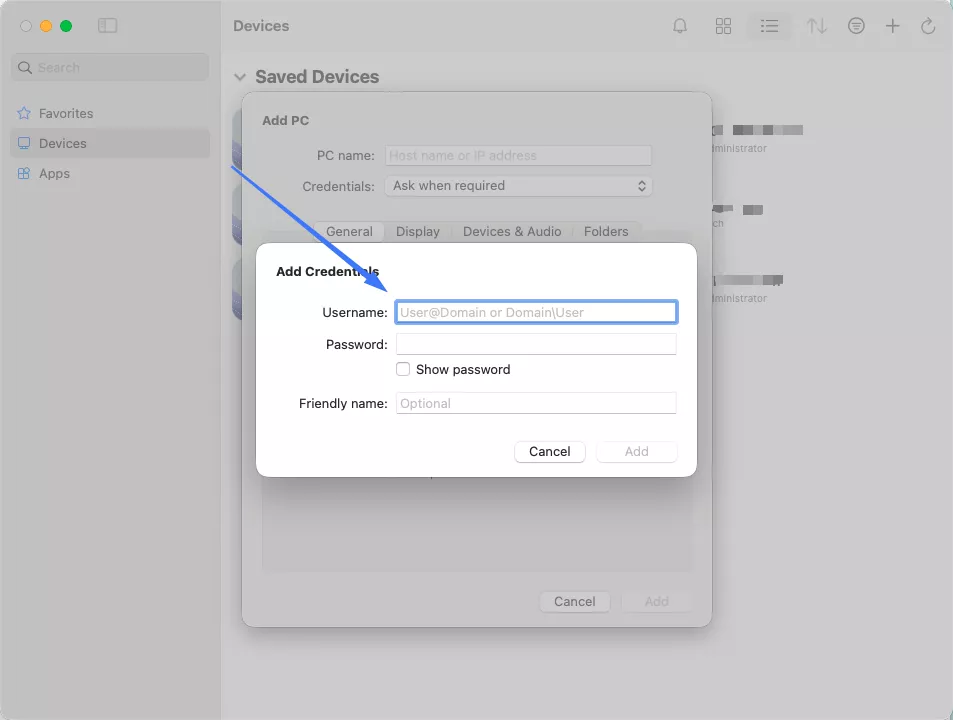This screenshot has width=953, height=720.
Task: Open the filter icon in toolbar
Action: click(x=856, y=26)
